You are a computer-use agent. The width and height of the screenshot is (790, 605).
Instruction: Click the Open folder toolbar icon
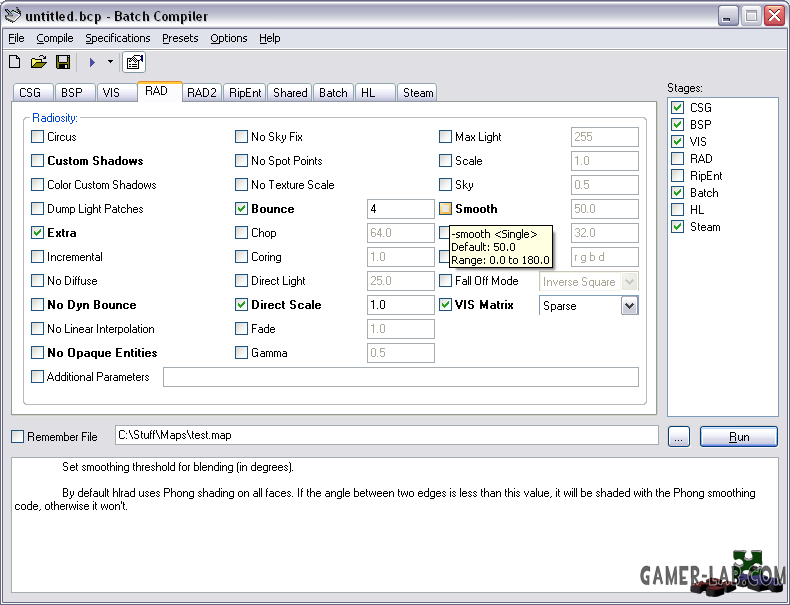[x=38, y=62]
